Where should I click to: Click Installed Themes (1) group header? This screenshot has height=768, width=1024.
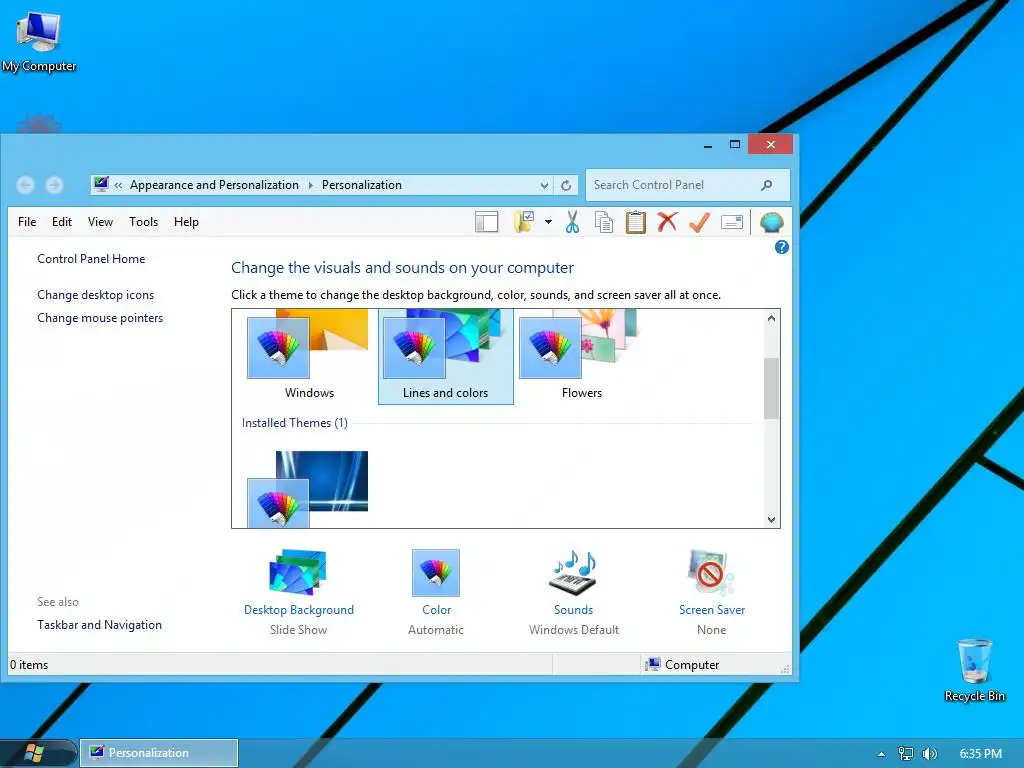click(295, 423)
